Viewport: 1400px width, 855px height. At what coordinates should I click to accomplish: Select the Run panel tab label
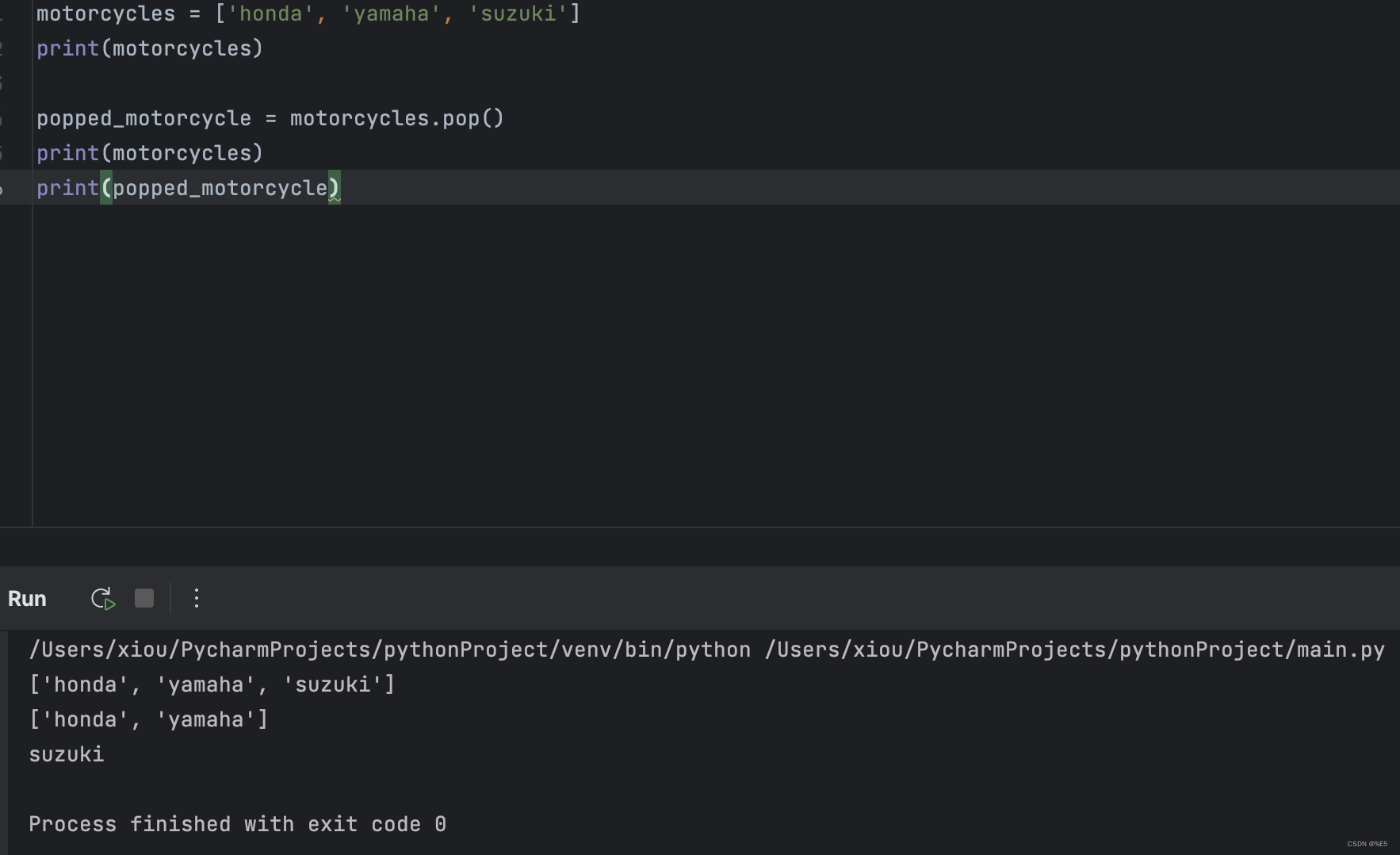pos(27,599)
